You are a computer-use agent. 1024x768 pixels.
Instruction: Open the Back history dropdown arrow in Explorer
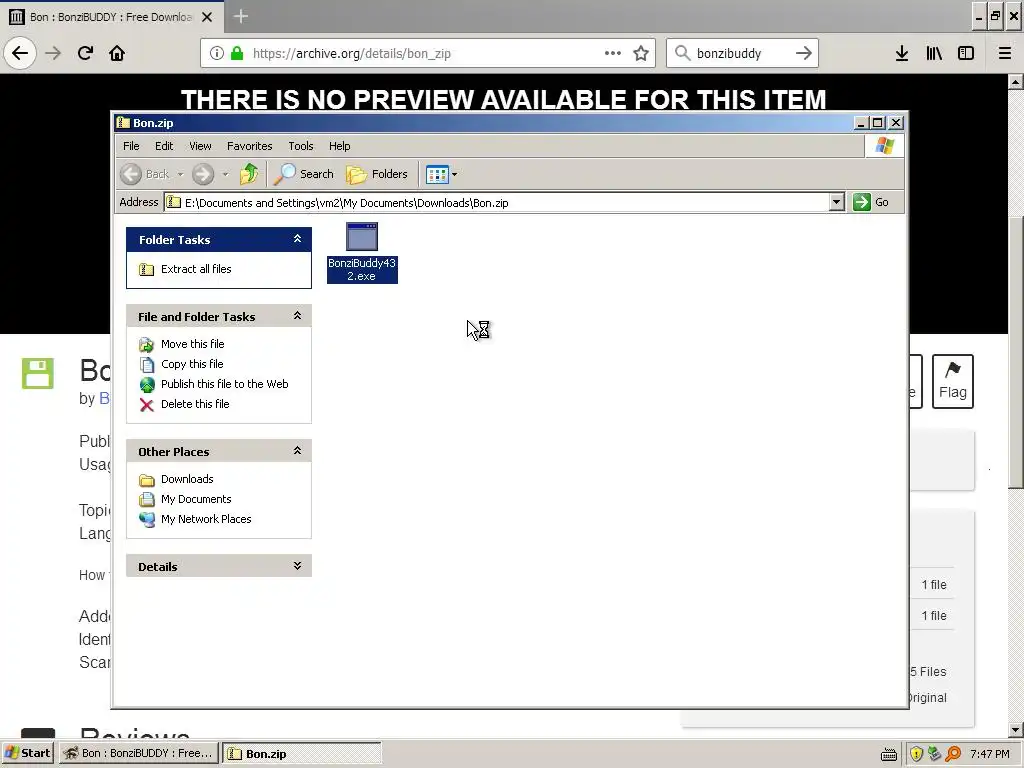[x=180, y=174]
